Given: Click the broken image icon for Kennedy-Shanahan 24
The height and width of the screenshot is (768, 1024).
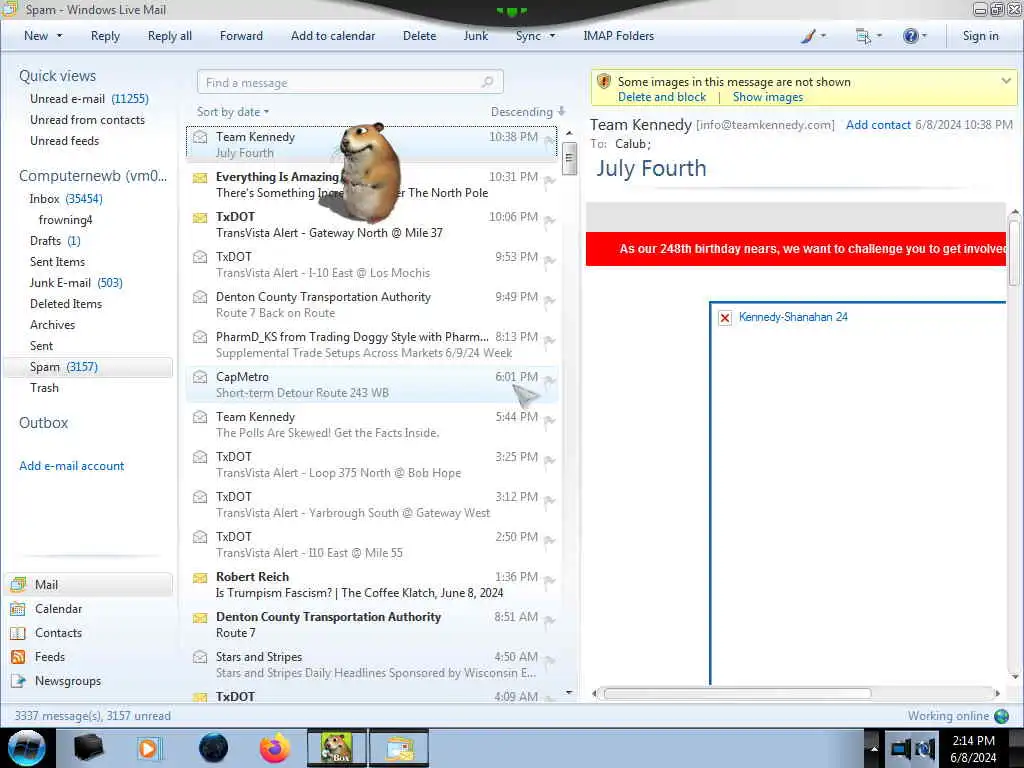Looking at the screenshot, I should coord(725,317).
